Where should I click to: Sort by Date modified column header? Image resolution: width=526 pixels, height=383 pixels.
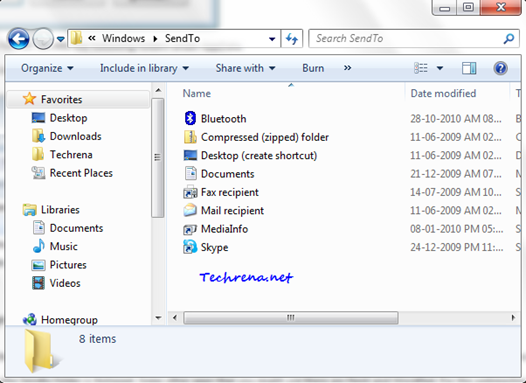[x=443, y=94]
